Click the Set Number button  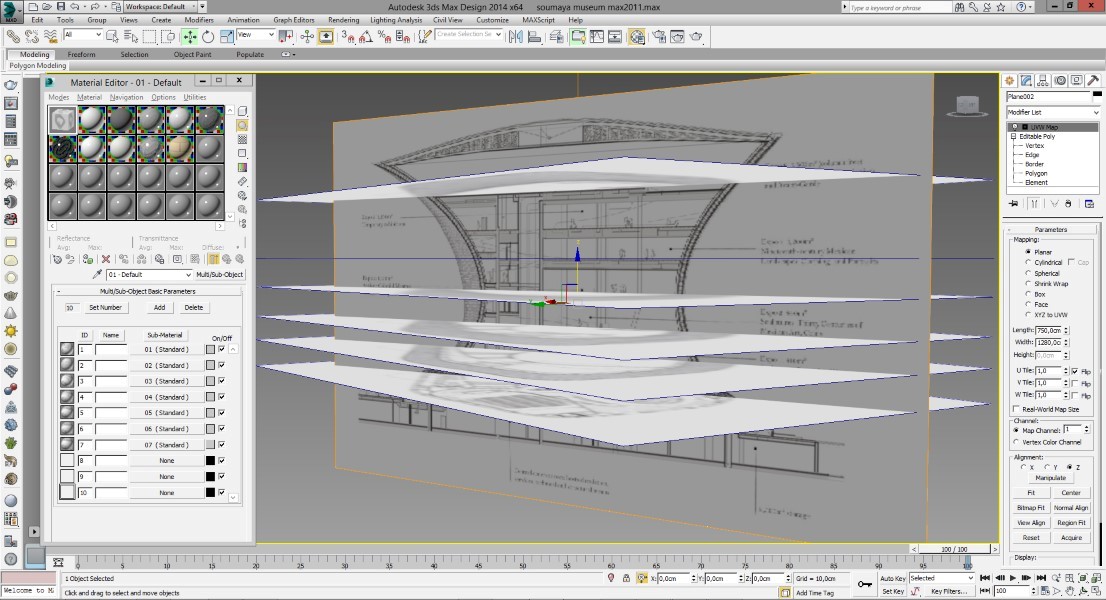click(x=105, y=308)
